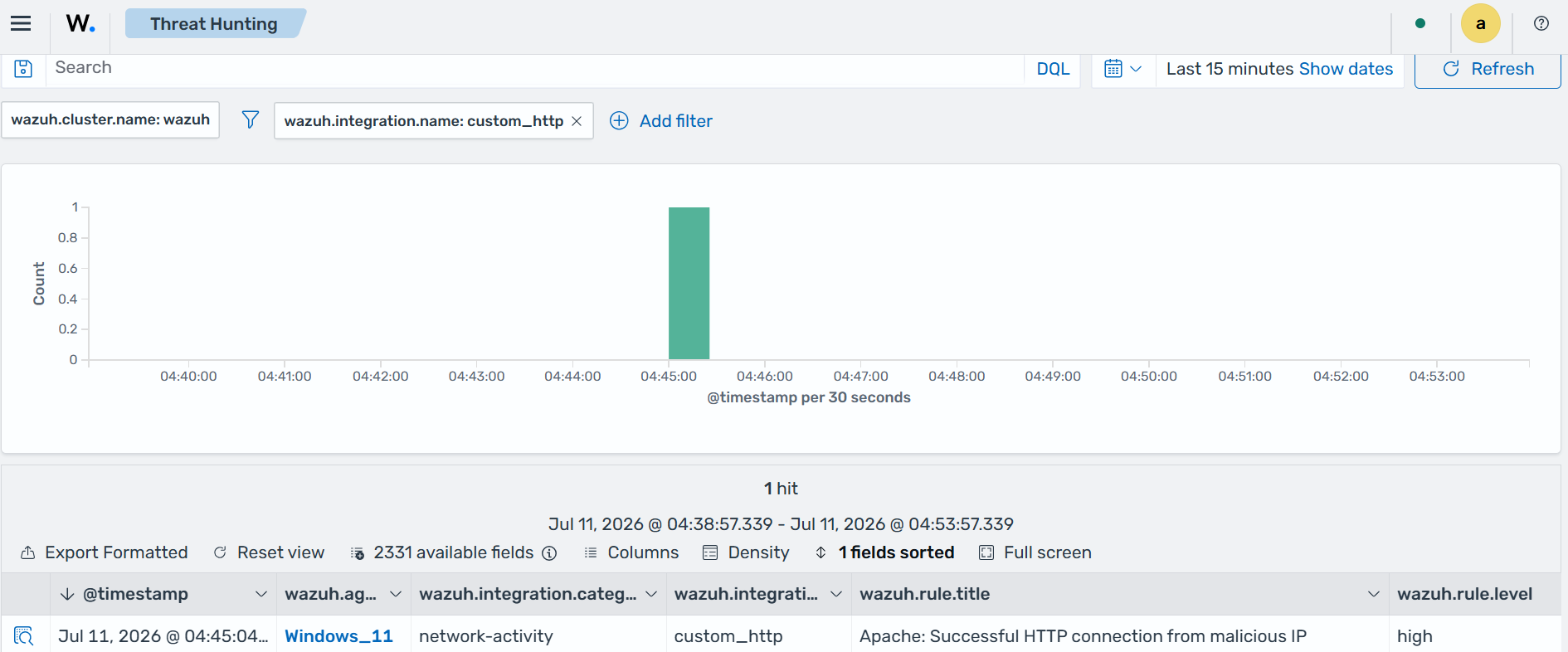
Task: Click network-activity cell
Action: click(x=486, y=636)
